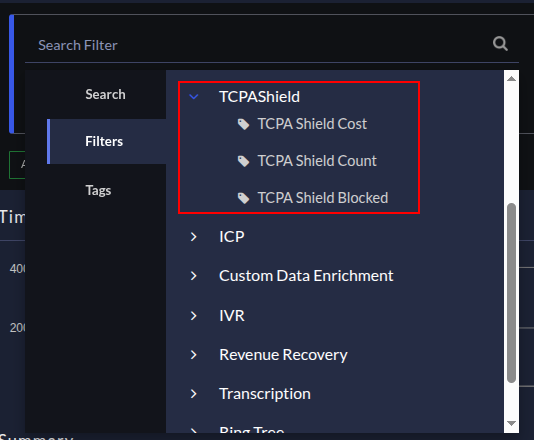Screen dimensions: 534x440
Task: Click the Revenue Recovery label
Action: (283, 355)
